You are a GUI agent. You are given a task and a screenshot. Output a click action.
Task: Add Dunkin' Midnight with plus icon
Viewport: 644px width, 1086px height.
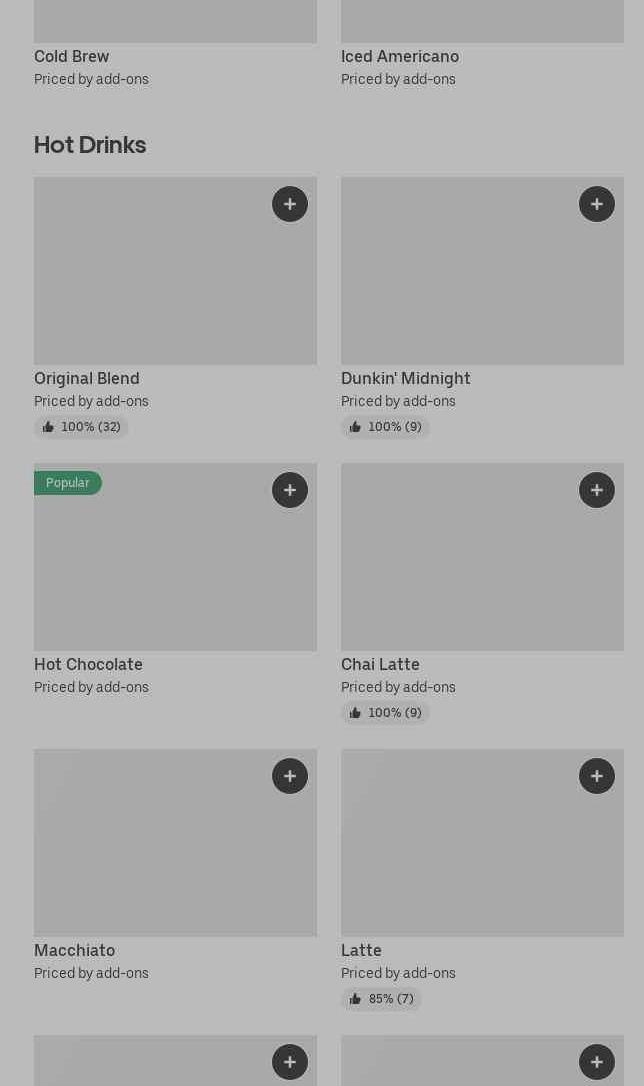(x=597, y=204)
